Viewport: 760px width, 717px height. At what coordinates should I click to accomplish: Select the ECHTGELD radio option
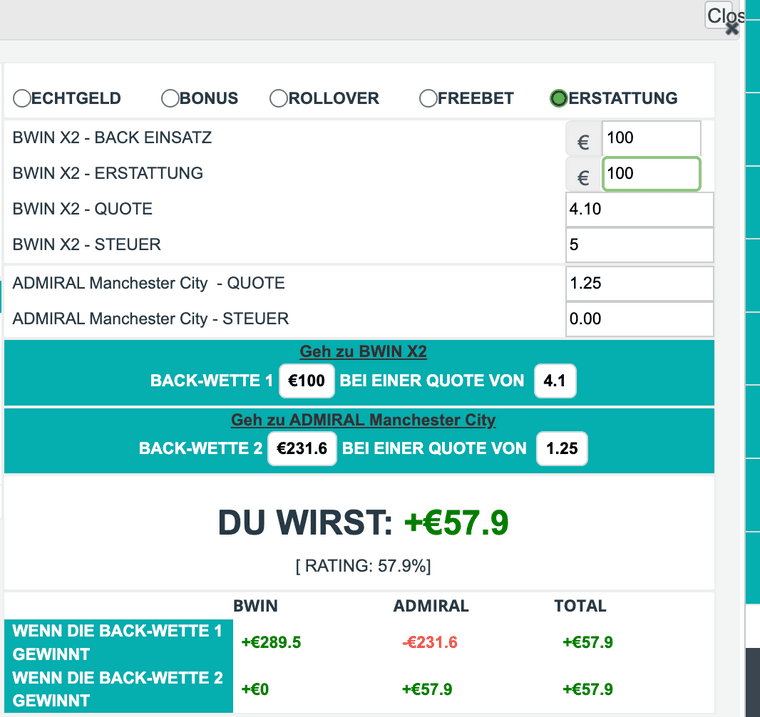tap(22, 98)
